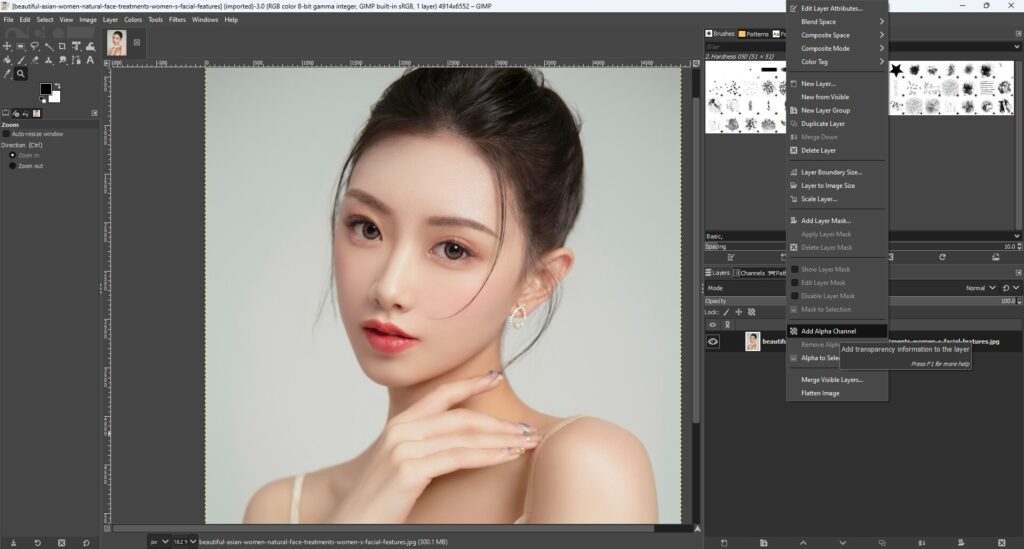
Task: Select the Zoom magnifier tool
Action: (x=21, y=74)
